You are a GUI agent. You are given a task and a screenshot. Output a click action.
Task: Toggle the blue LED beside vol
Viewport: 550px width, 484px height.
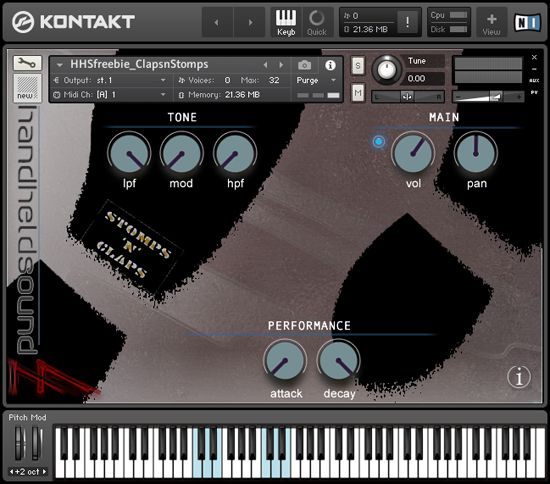pyautogui.click(x=378, y=141)
